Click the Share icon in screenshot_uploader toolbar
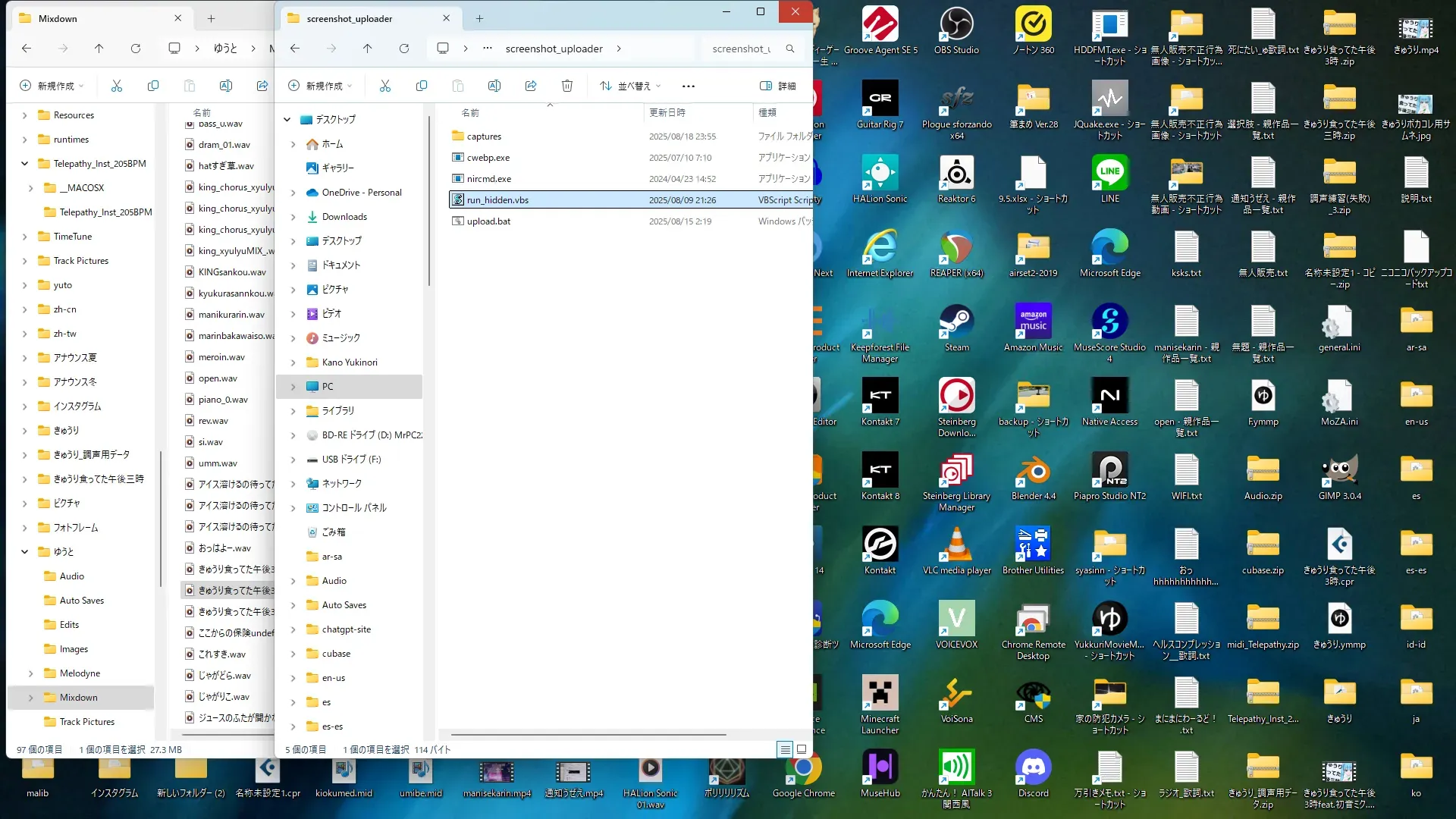 [x=531, y=86]
